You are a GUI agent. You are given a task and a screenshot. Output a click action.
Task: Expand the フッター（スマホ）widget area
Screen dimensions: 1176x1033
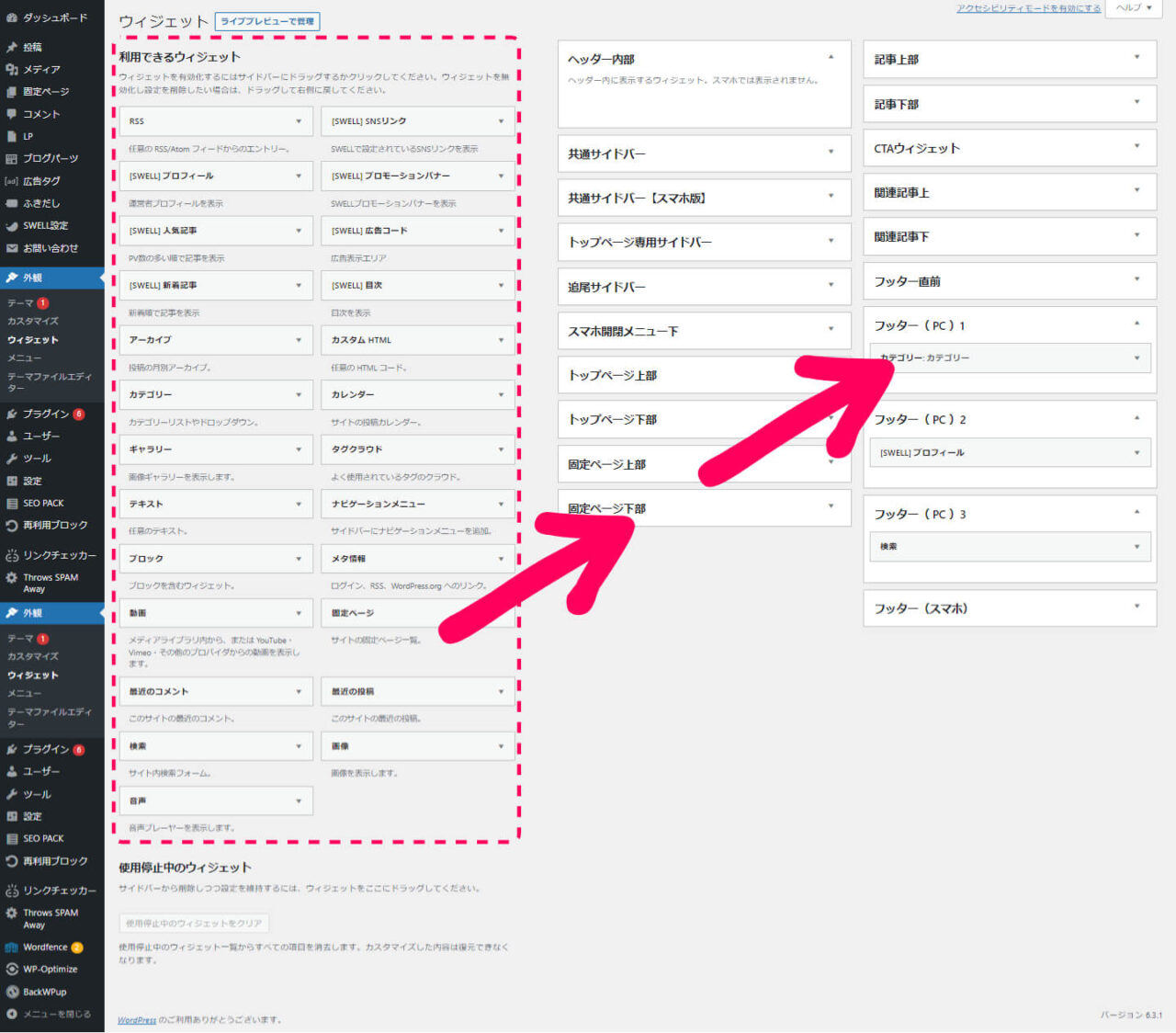tap(1136, 607)
